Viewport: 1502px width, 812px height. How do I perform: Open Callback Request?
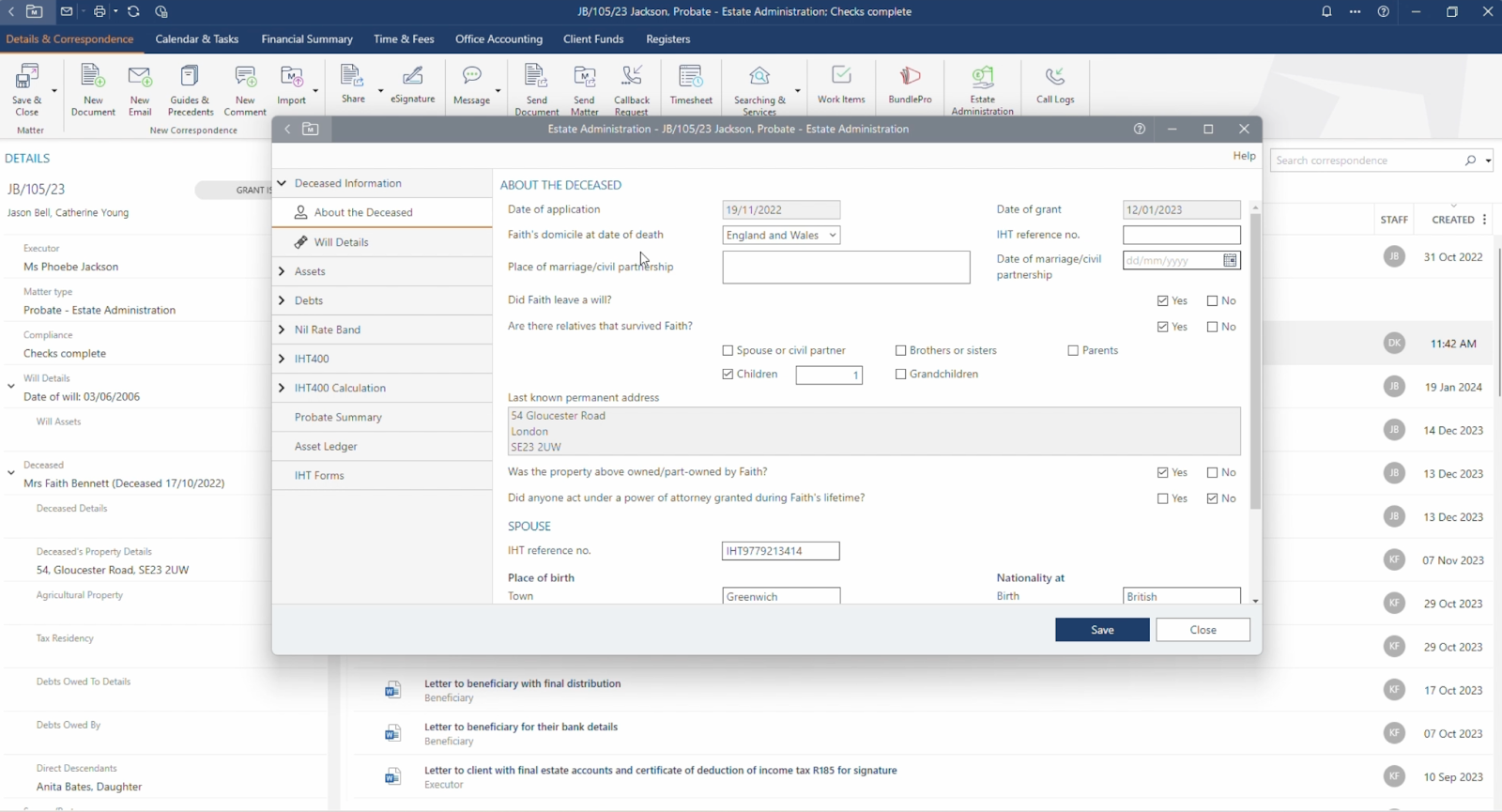pos(632,89)
